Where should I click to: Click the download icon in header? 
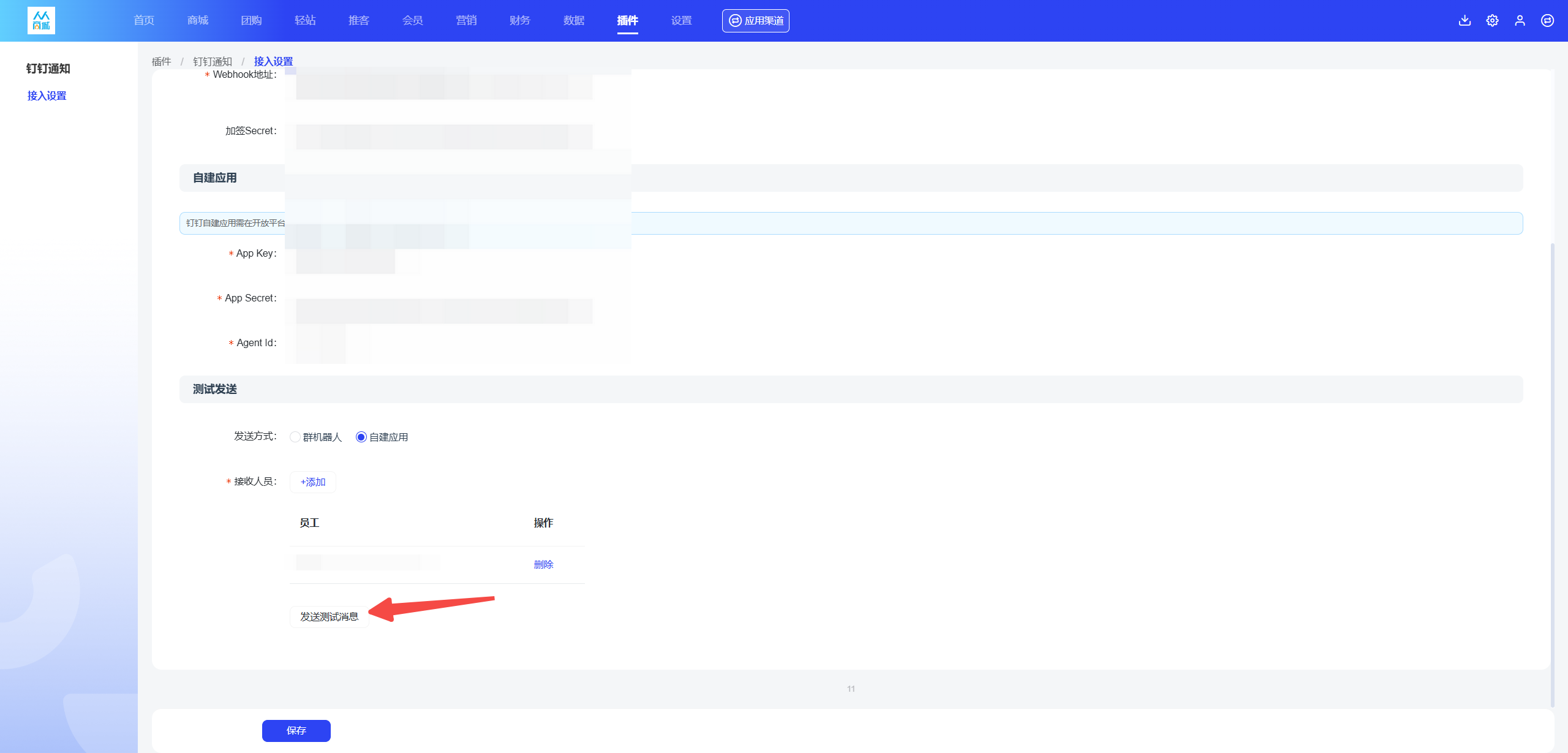[1464, 20]
